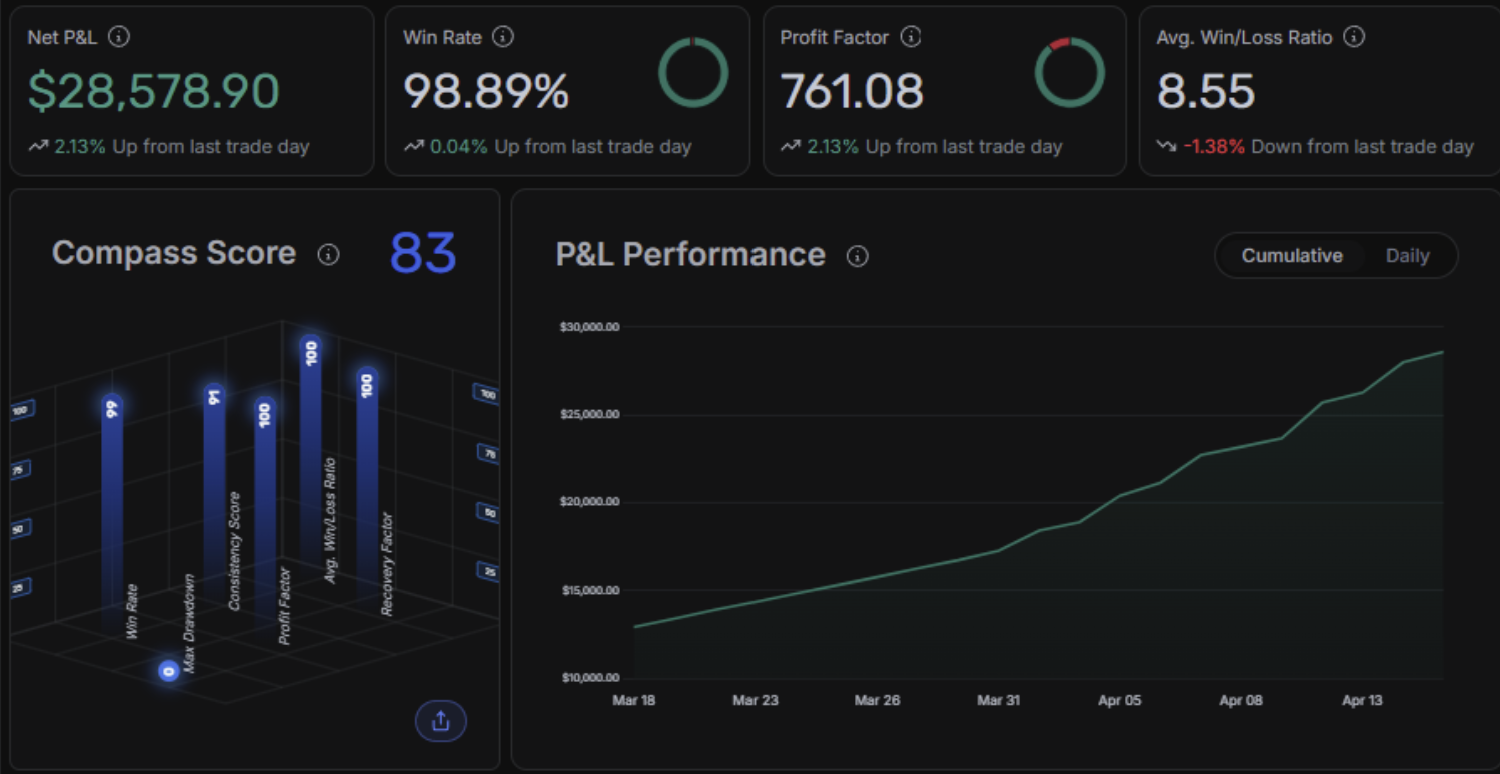Click "2.13%" change under Net P&L
Viewport: 1500px width, 774px height.
(81, 147)
